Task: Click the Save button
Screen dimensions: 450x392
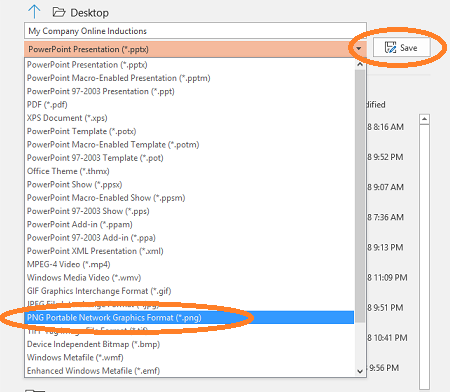Action: [401, 48]
